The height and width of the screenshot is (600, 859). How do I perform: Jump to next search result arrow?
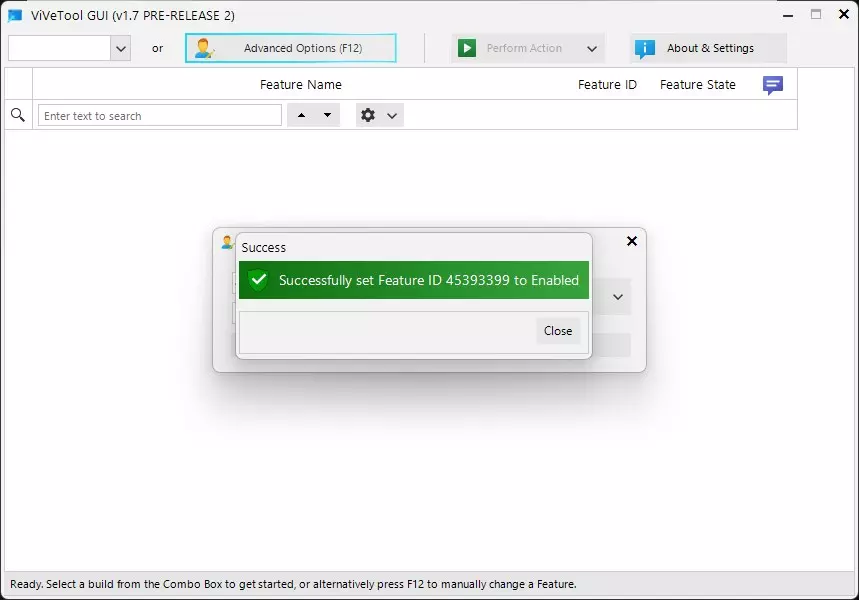pos(327,115)
